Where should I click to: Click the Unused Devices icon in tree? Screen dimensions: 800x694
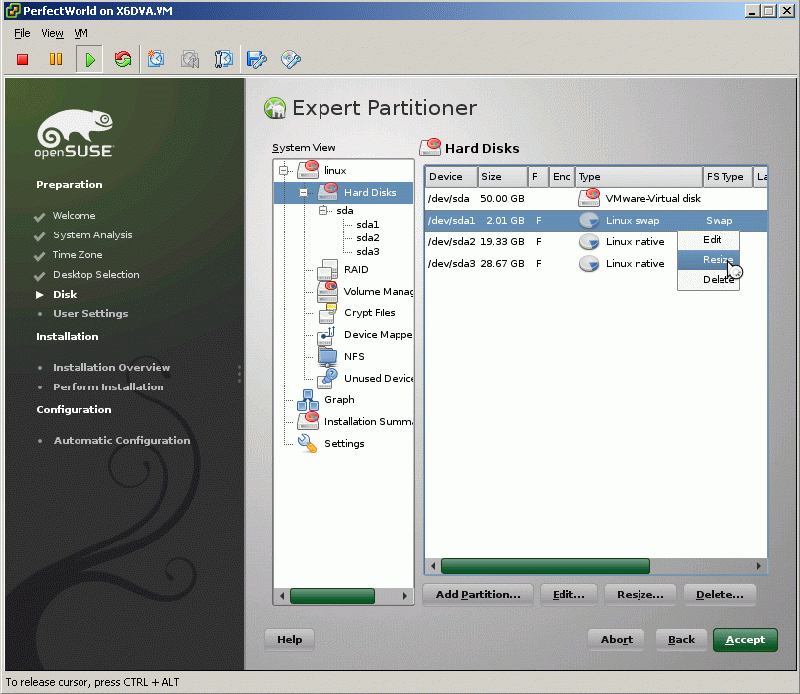(328, 379)
